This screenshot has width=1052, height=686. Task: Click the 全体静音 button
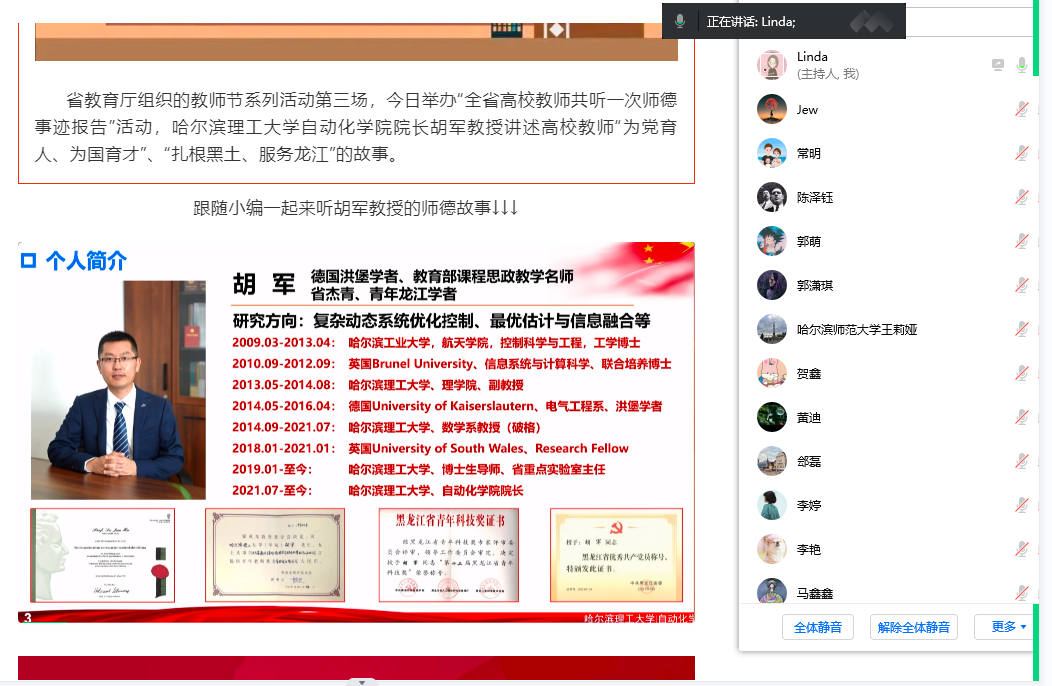pyautogui.click(x=817, y=627)
